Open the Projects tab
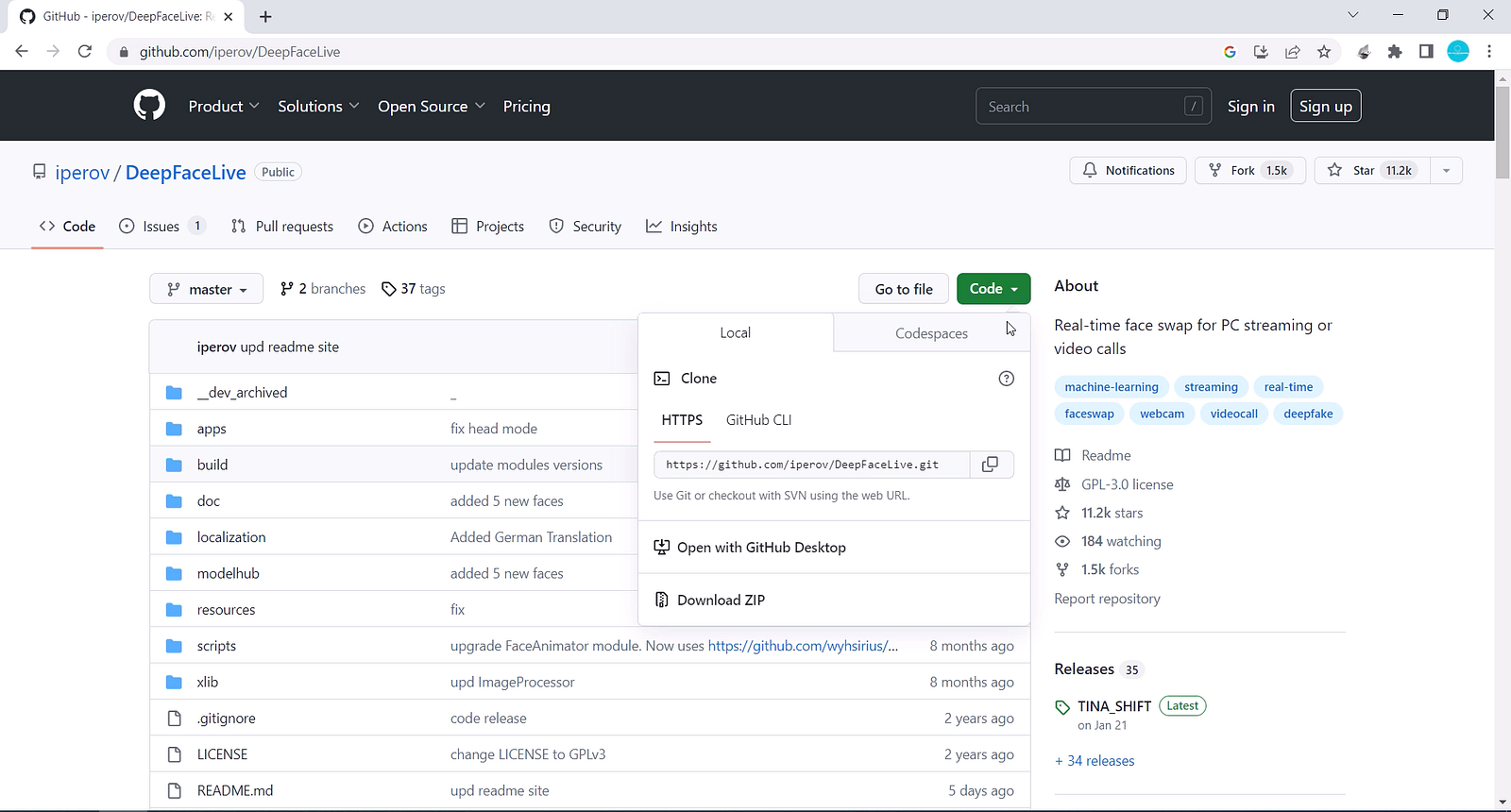 [x=488, y=227]
